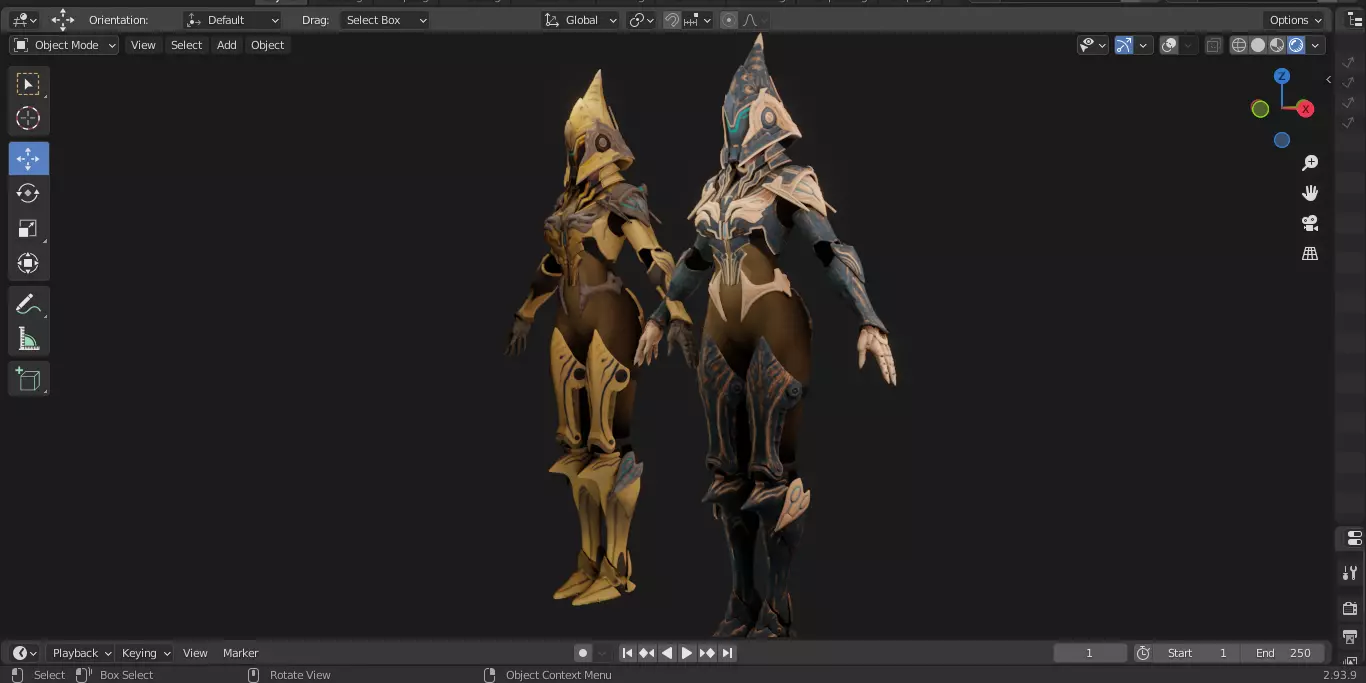Open the timeline Marker menu
1366x683 pixels.
click(240, 653)
